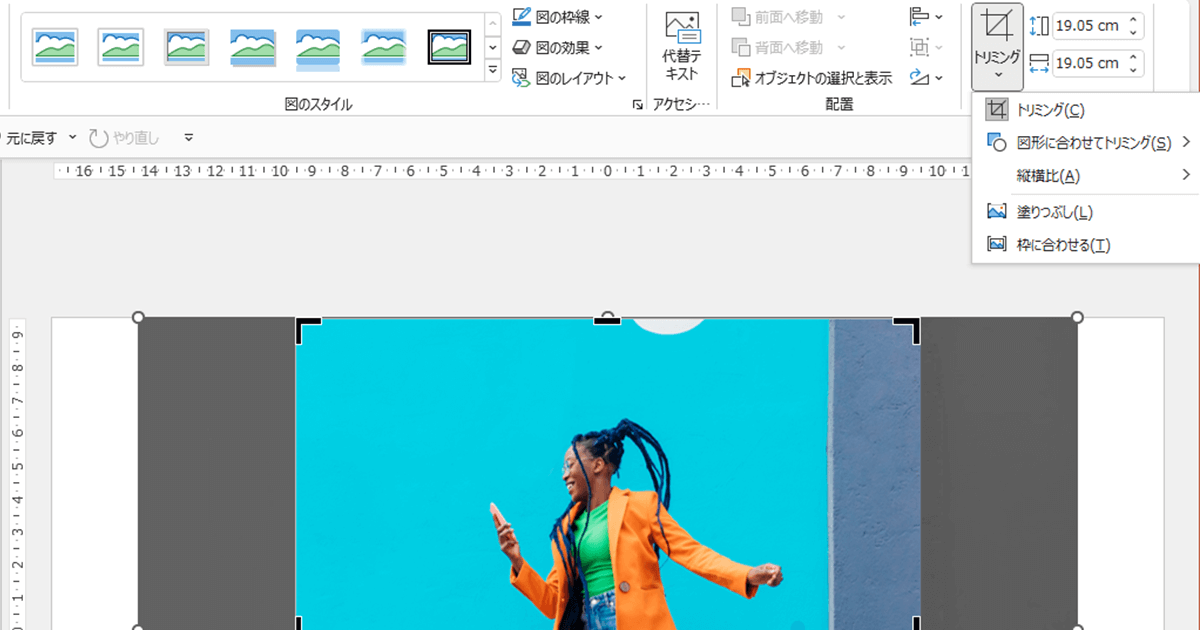The height and width of the screenshot is (630, 1200).
Task: Open the rotate objects dropdown icon
Action: 926,77
